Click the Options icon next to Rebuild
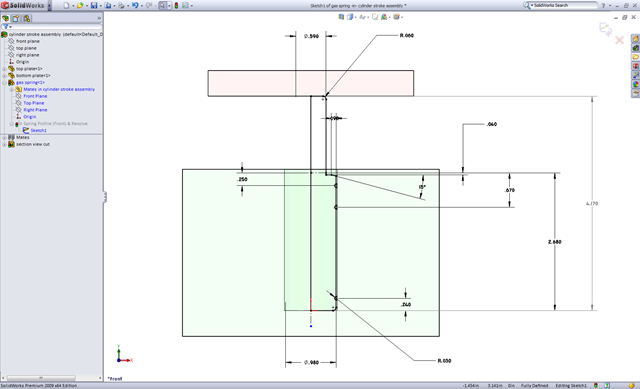This screenshot has height=389, width=640. tap(185, 5)
